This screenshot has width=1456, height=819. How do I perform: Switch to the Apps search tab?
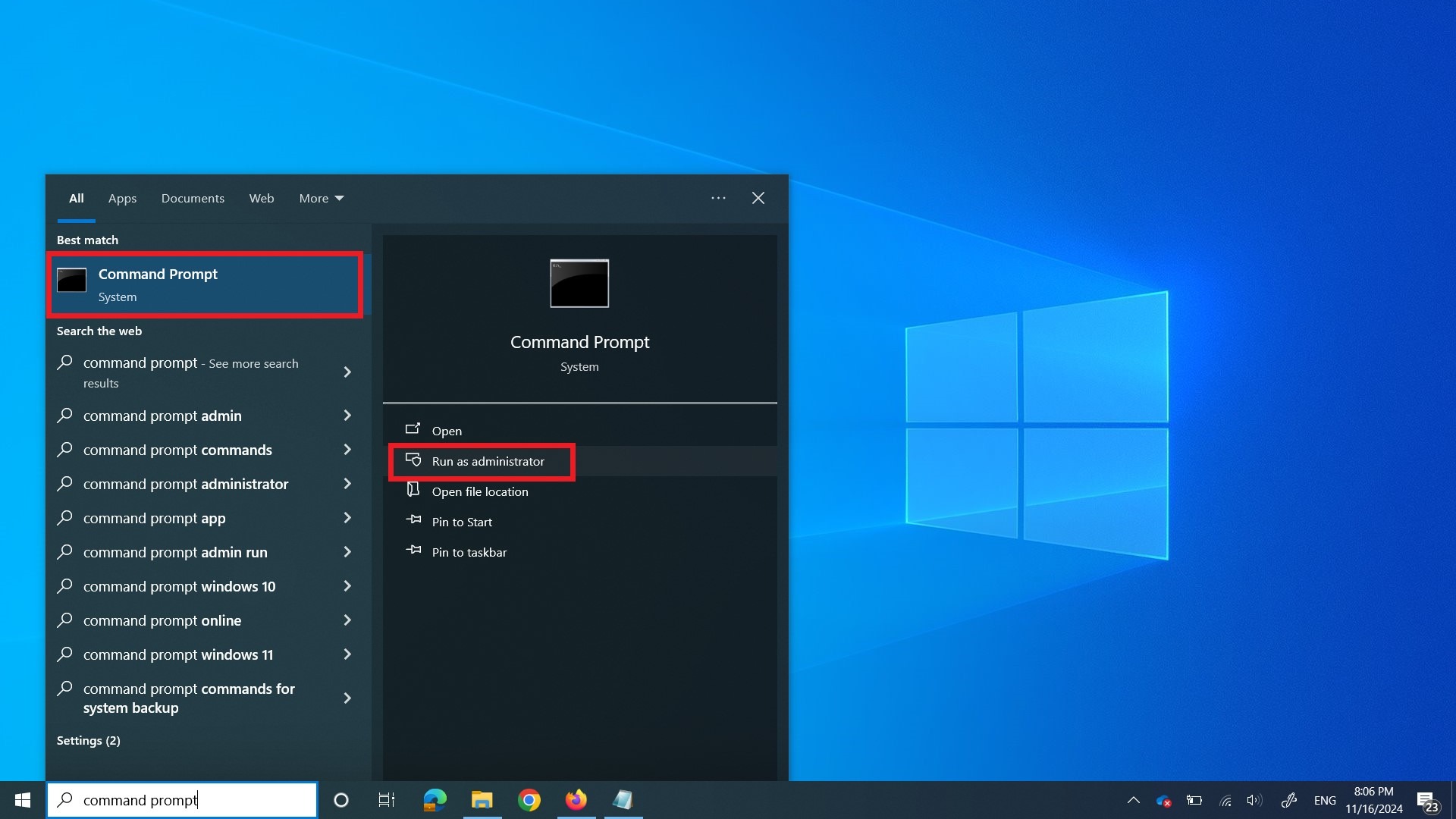pyautogui.click(x=122, y=199)
